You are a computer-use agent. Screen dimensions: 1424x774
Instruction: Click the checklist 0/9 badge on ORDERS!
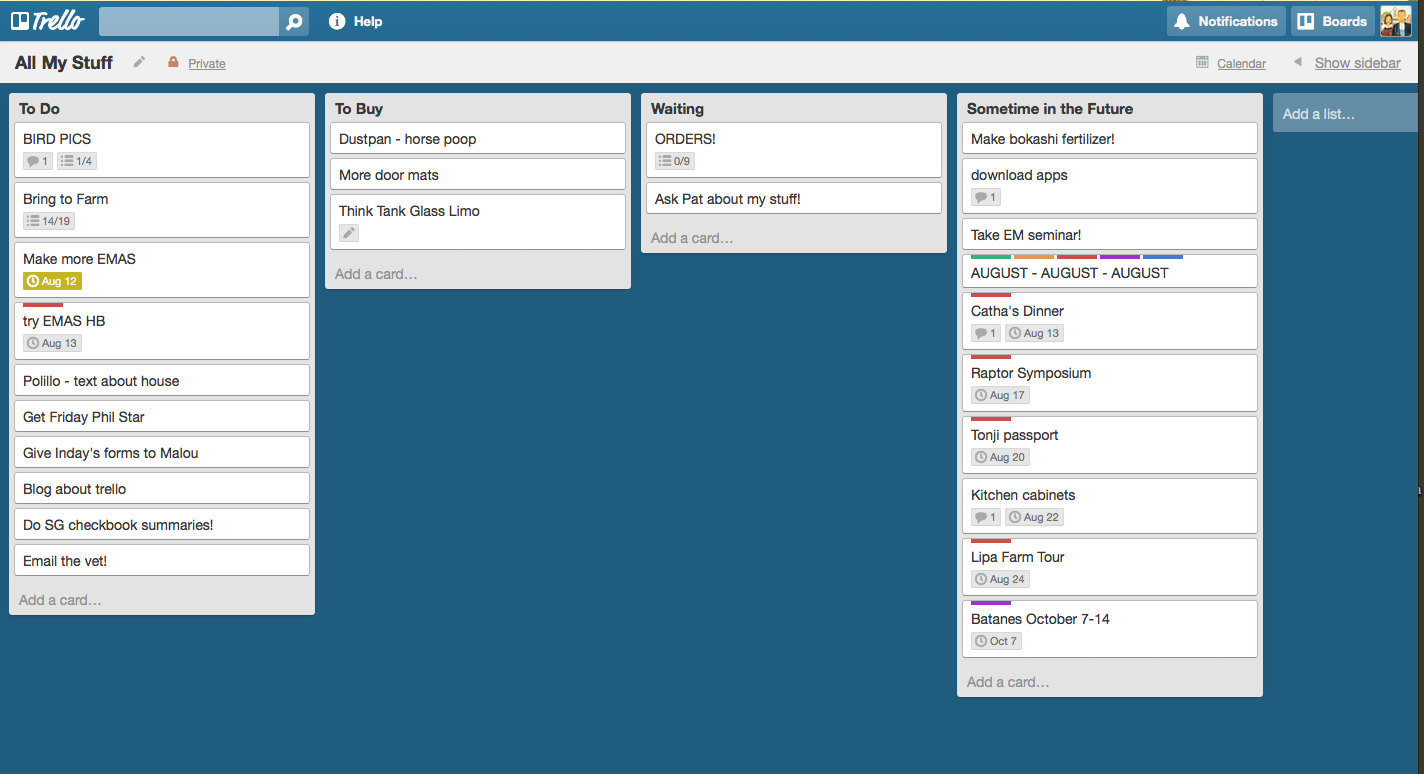675,161
